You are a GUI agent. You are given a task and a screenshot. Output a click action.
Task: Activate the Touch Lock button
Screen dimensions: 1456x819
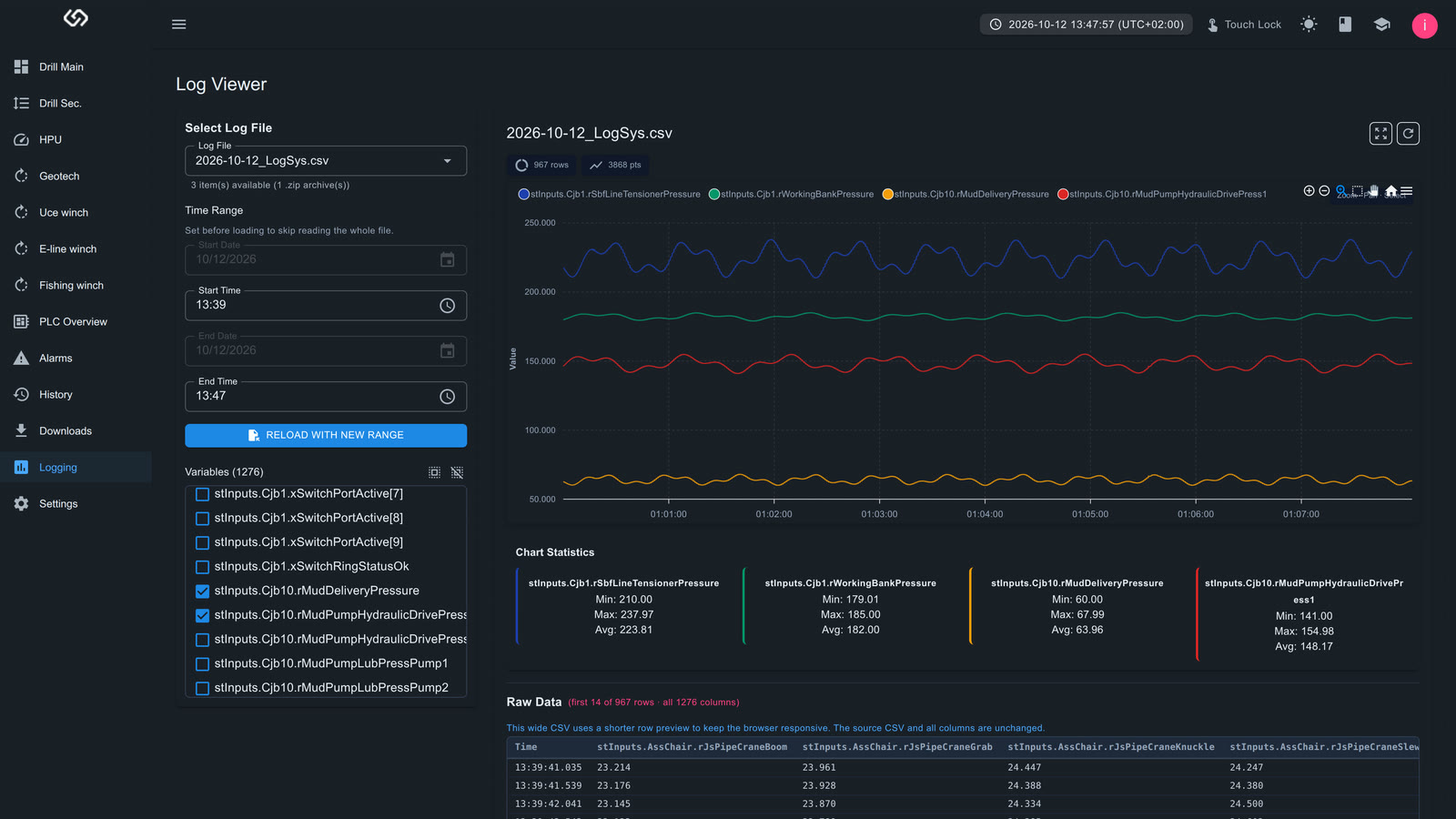pyautogui.click(x=1244, y=25)
